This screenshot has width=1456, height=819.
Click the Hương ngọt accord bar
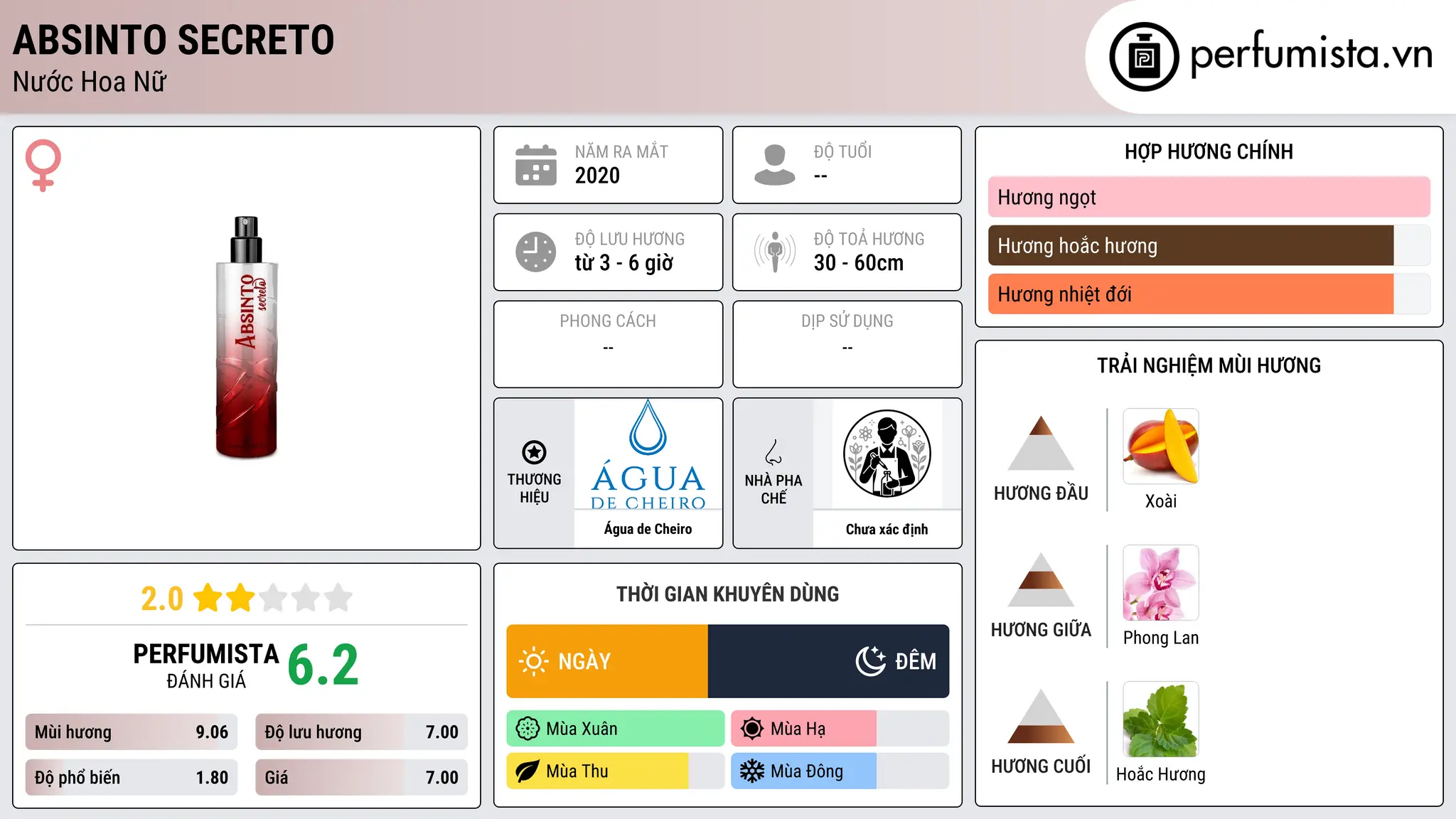click(1209, 197)
